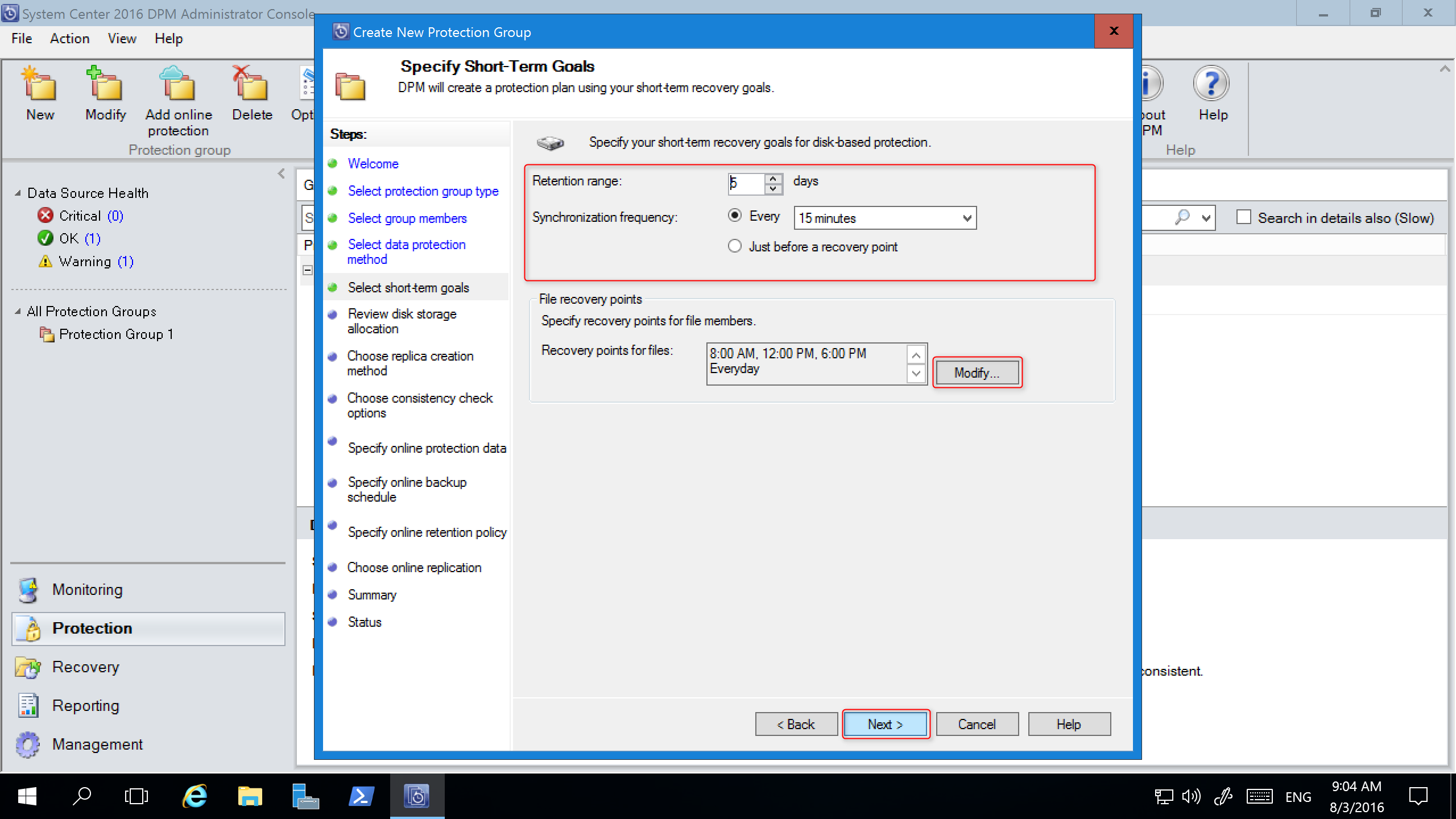Click the retention range days input field

(746, 181)
